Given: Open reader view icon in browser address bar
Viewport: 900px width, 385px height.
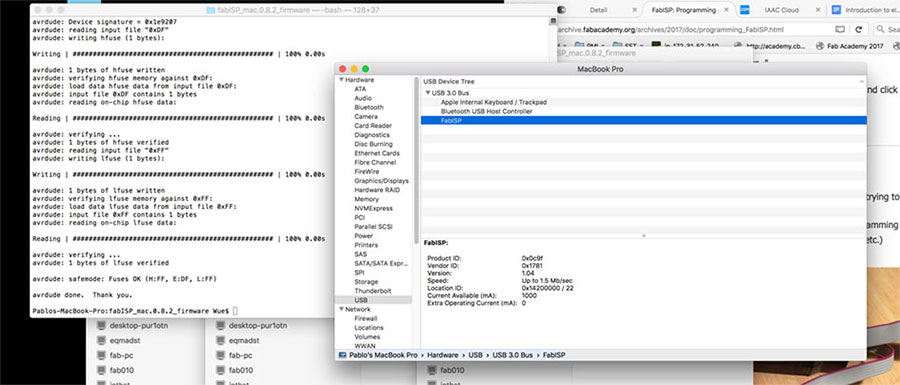Looking at the screenshot, I should pos(840,29).
